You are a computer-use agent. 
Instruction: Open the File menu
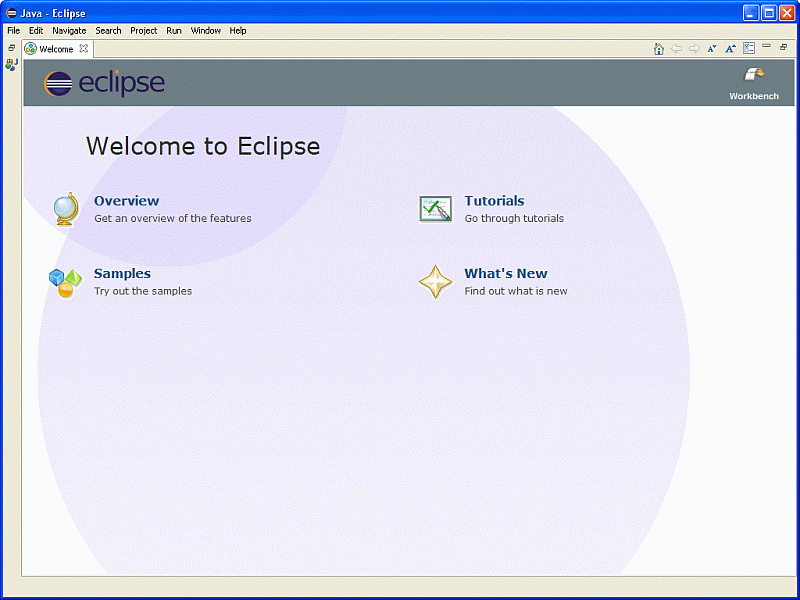click(14, 31)
